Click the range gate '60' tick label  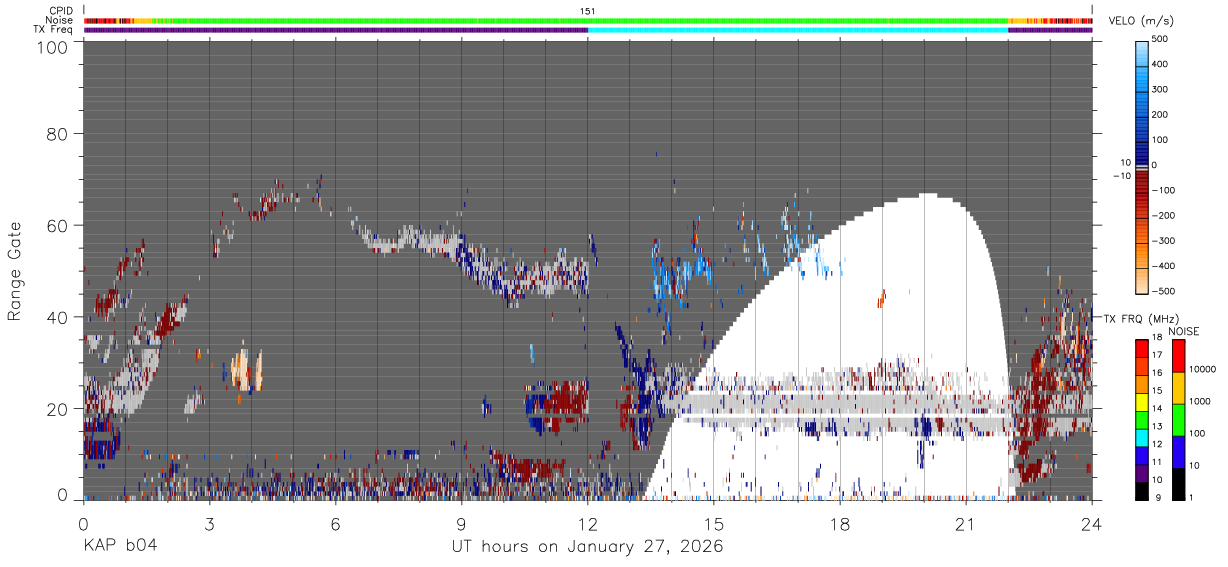59,225
